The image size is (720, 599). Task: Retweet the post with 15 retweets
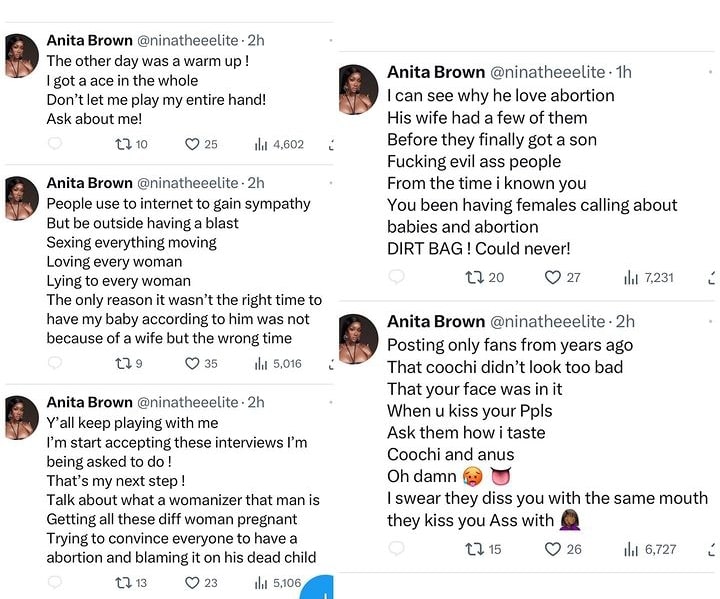tap(474, 548)
